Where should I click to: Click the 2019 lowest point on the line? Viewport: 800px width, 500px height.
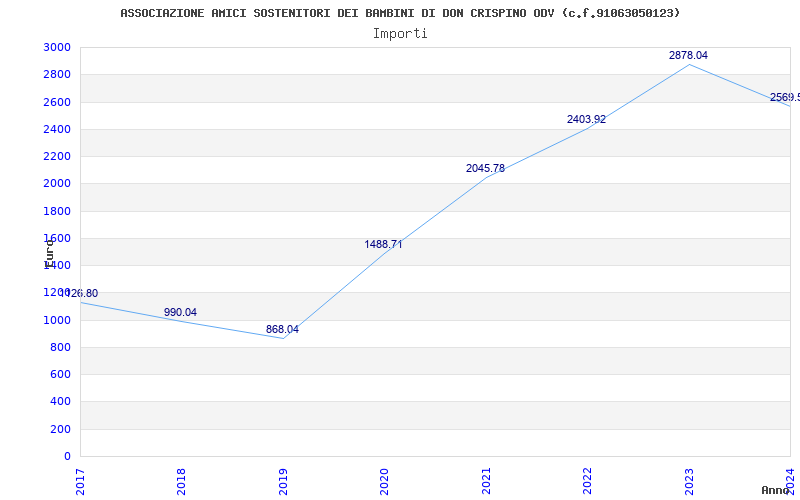coord(283,338)
